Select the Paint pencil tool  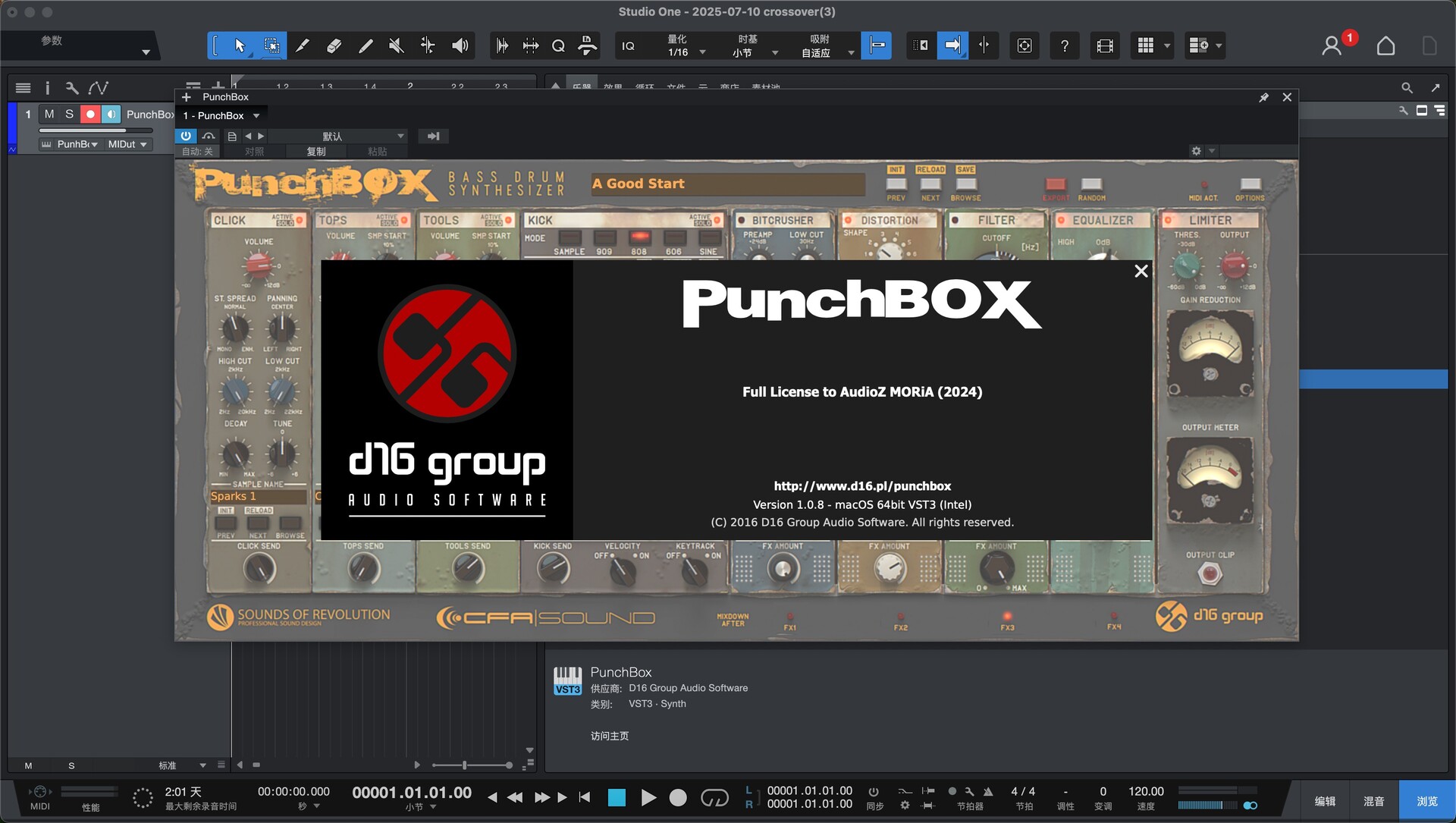(x=366, y=46)
